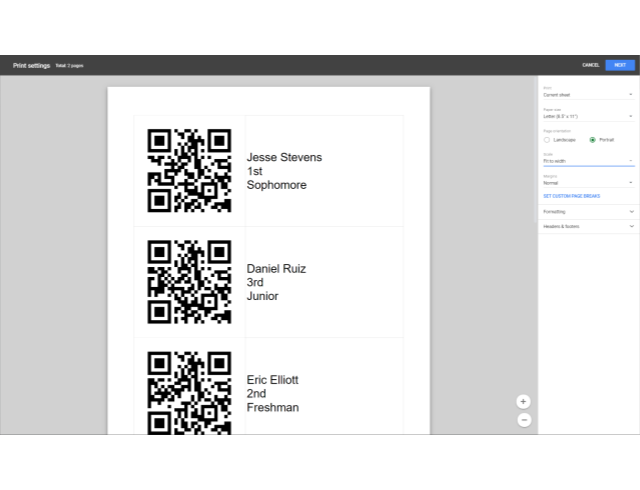This screenshot has height=490, width=640.
Task: Select Landscape page orientation
Action: point(547,140)
